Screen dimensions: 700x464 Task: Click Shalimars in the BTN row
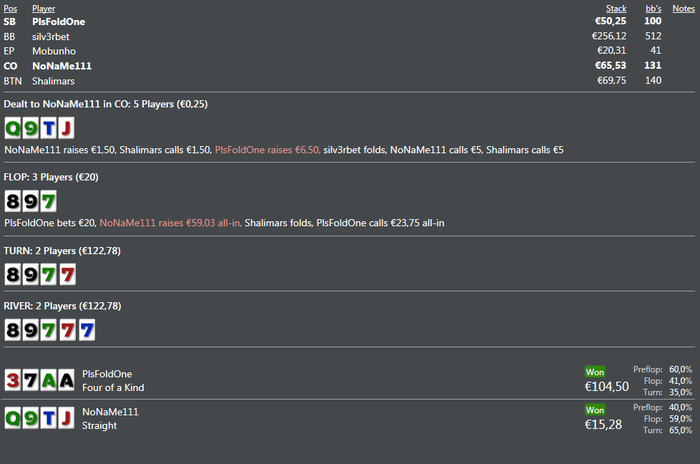(x=54, y=80)
